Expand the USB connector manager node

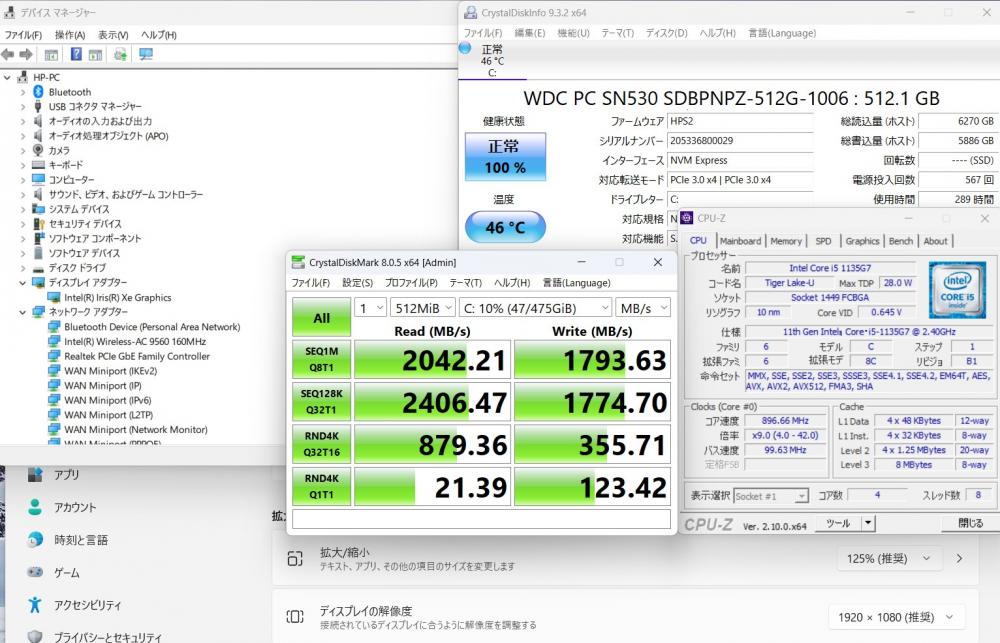[x=23, y=107]
